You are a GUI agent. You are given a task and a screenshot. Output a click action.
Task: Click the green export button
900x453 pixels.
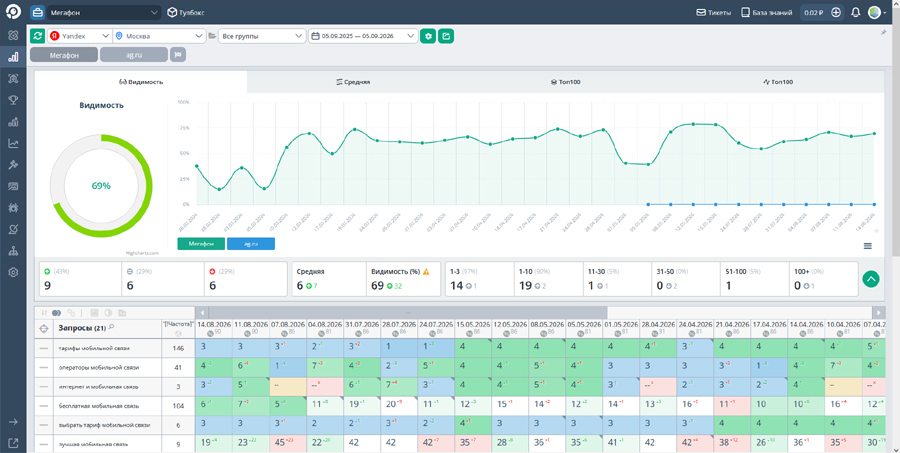point(446,36)
